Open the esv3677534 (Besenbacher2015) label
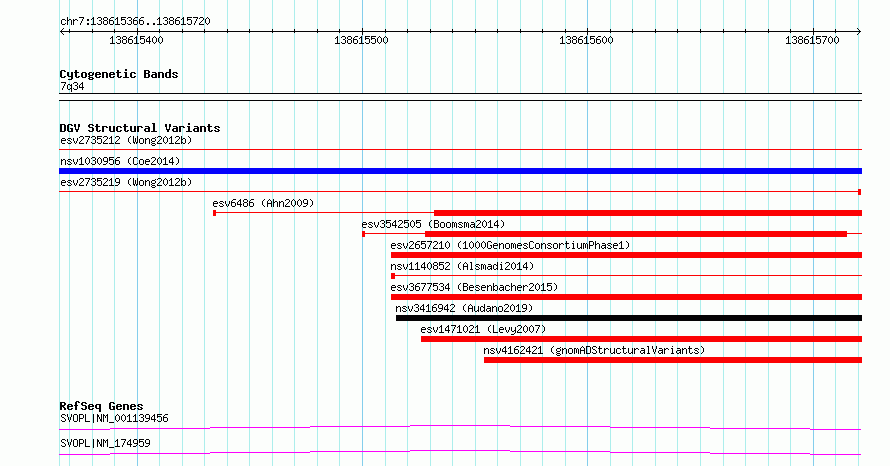This screenshot has width=890, height=466. [474, 287]
